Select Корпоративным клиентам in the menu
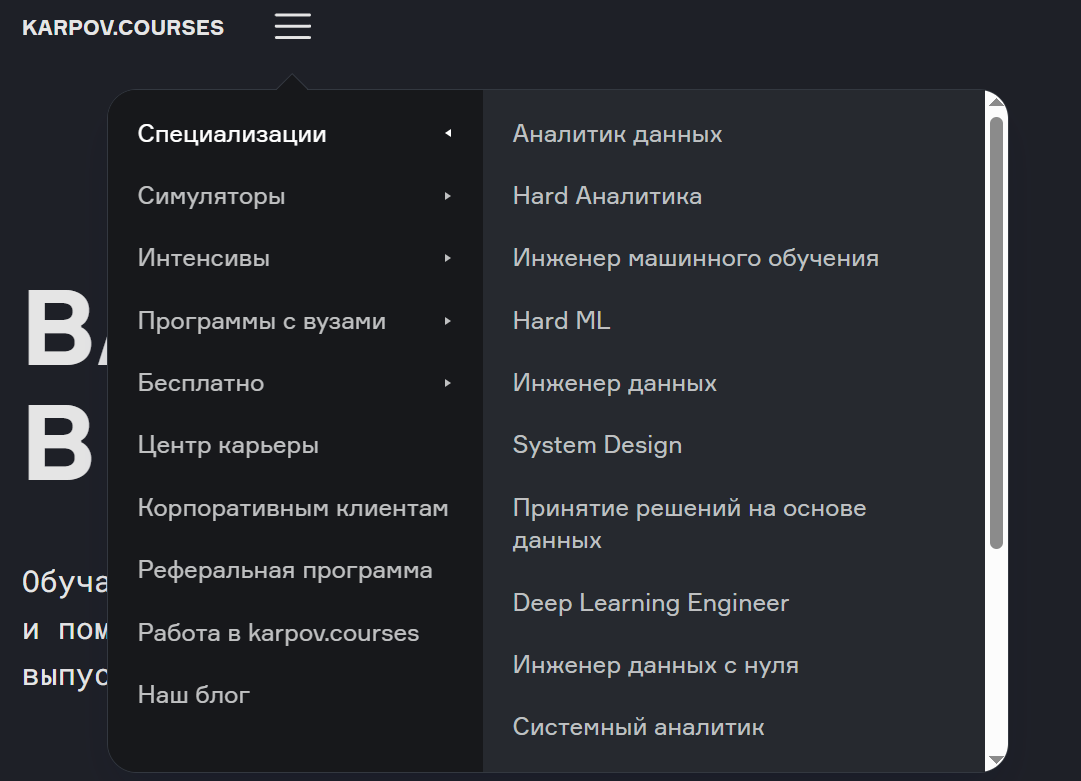 coord(293,507)
